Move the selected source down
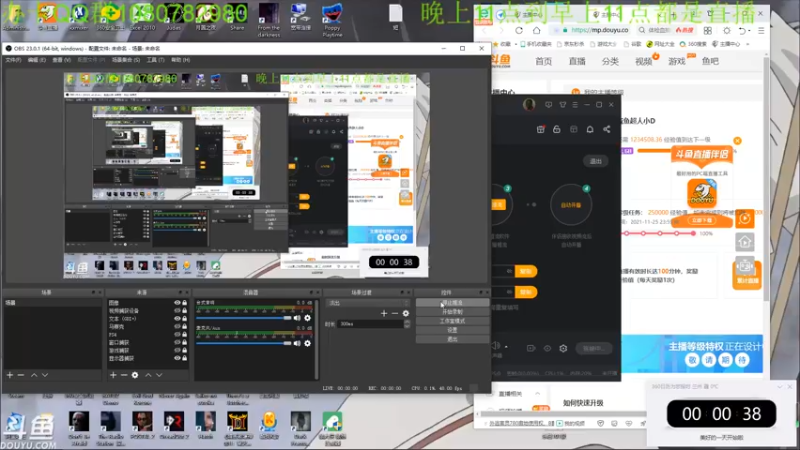Screen dimensions: 800x450 point(159,375)
